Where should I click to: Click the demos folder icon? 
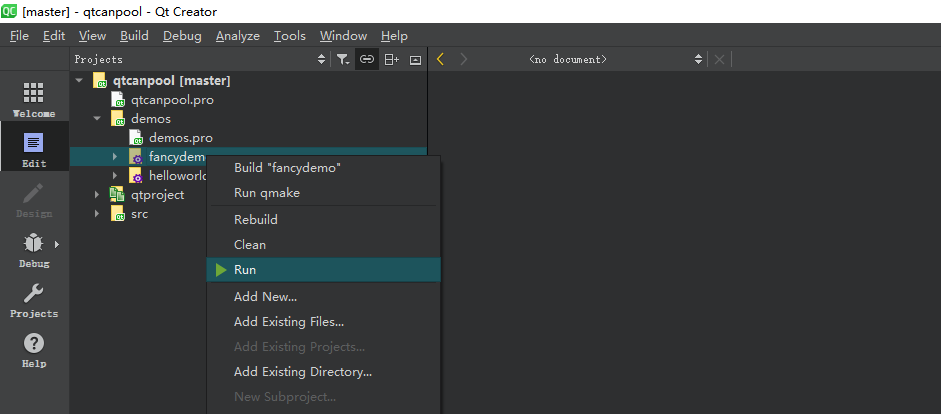(118, 119)
